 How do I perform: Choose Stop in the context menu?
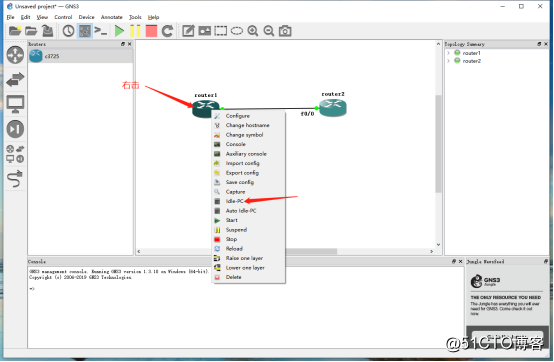pyautogui.click(x=248, y=239)
